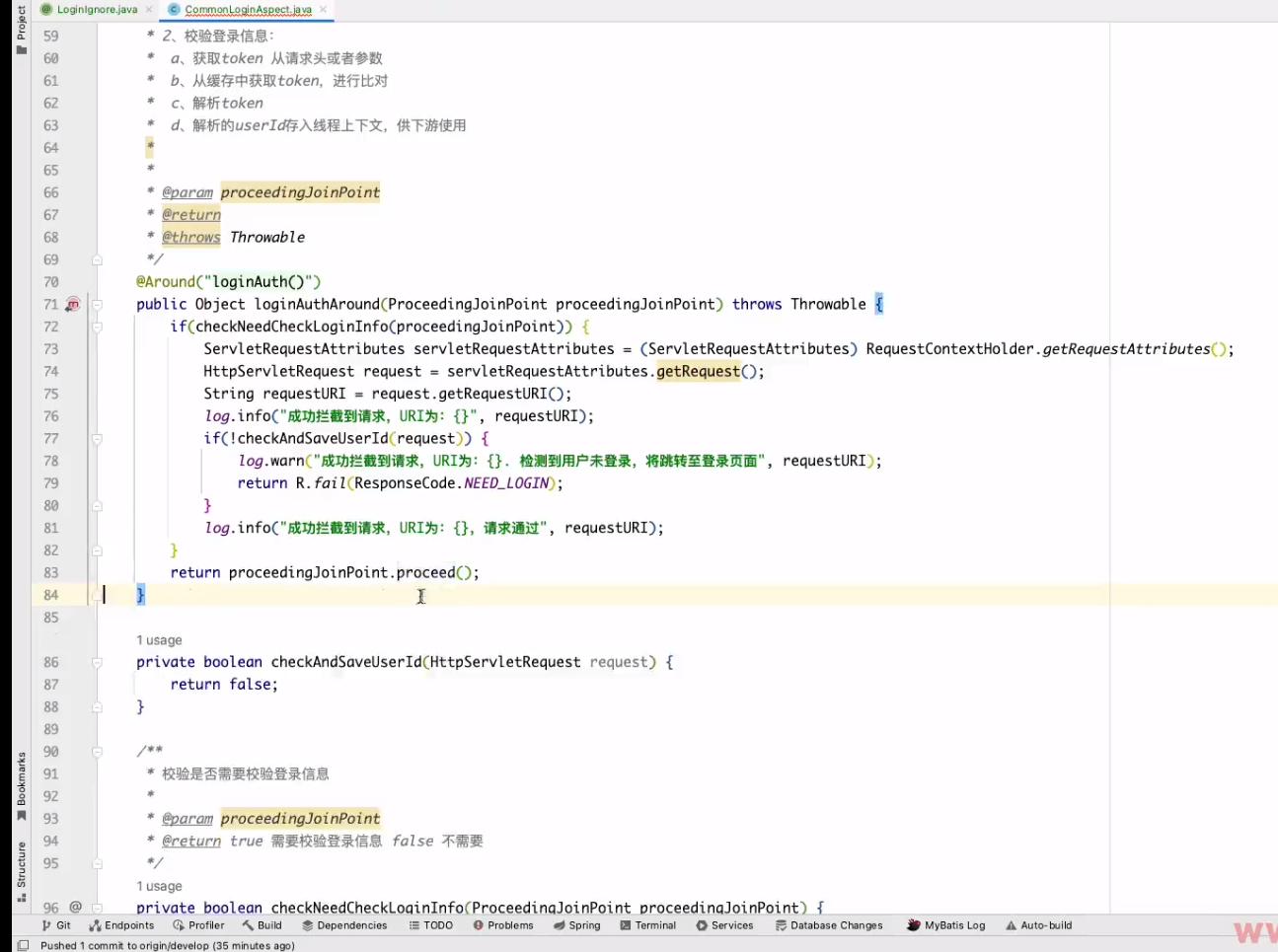Click 'return false' on line 87

[x=223, y=685]
